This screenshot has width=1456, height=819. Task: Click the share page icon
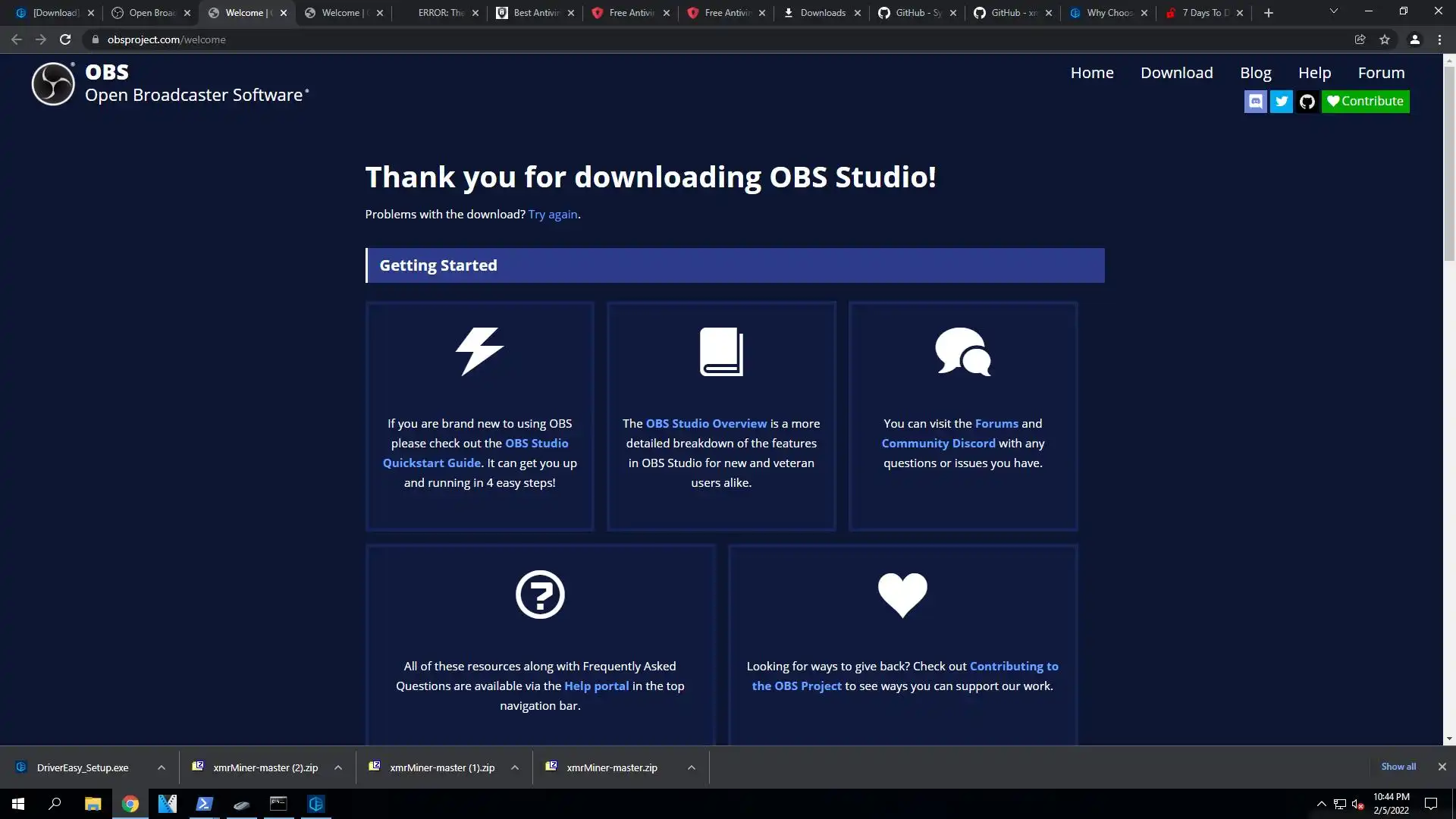(1360, 39)
